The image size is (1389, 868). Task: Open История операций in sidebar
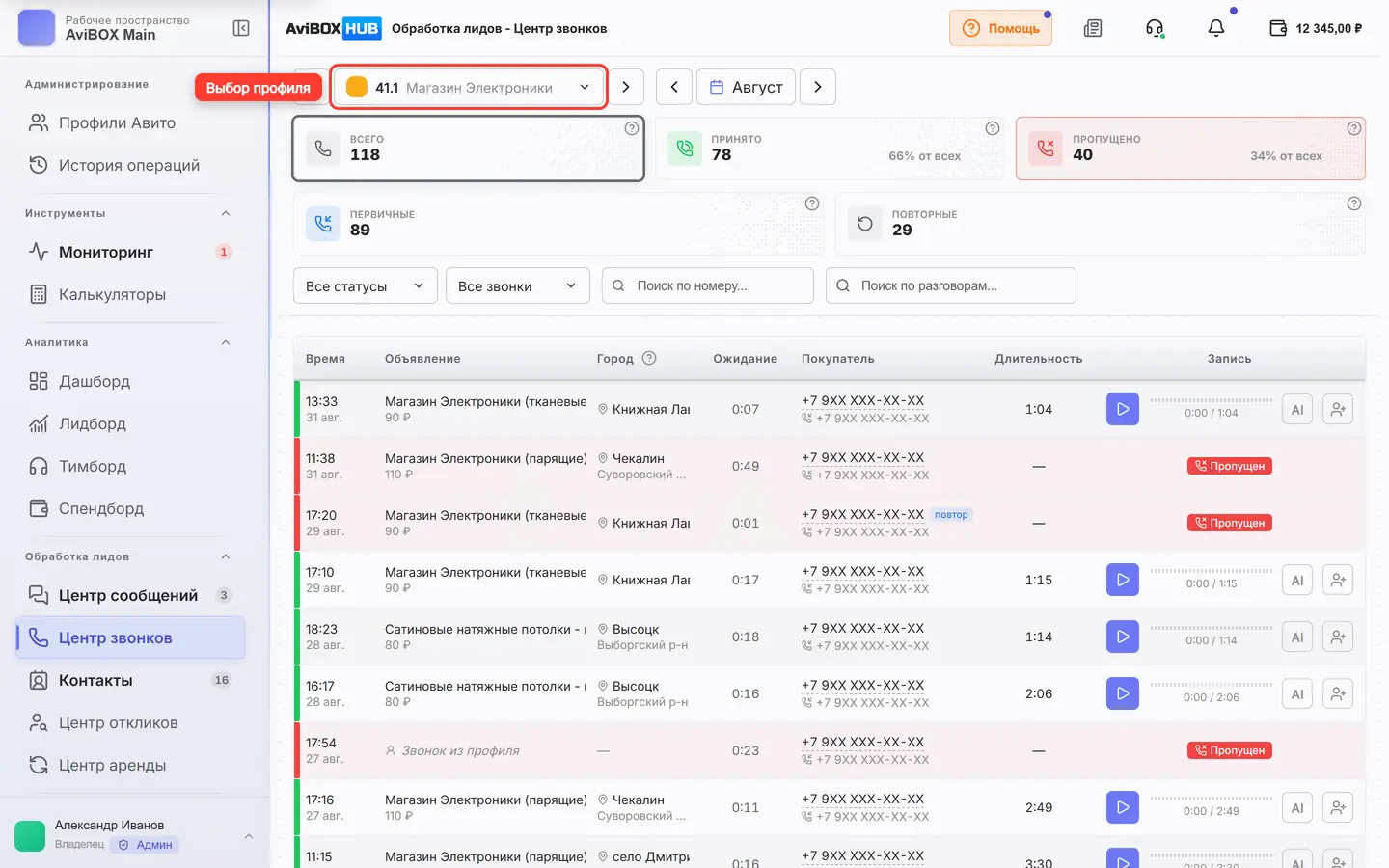click(130, 165)
